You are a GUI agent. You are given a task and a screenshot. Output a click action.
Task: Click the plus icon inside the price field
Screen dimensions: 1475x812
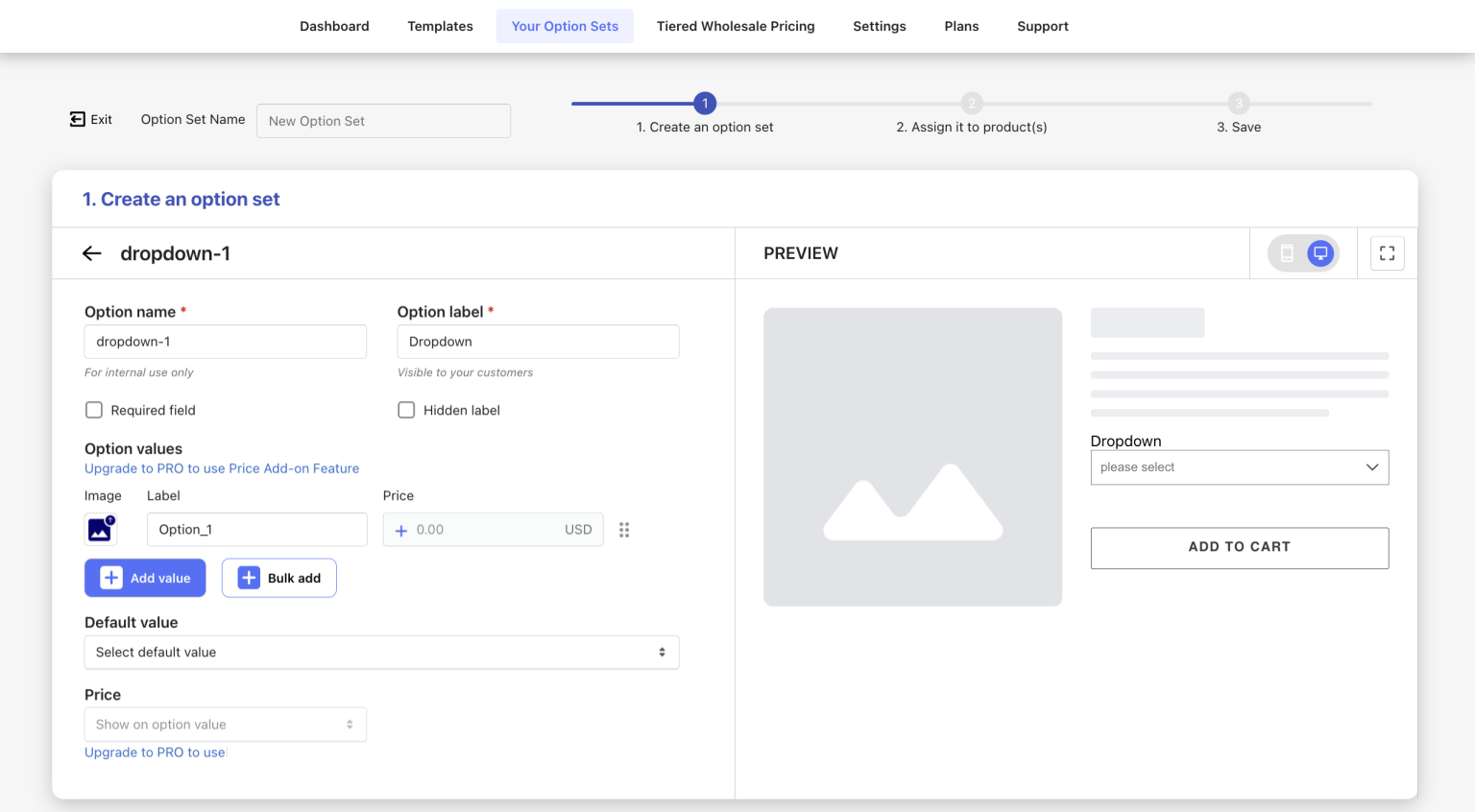[401, 529]
